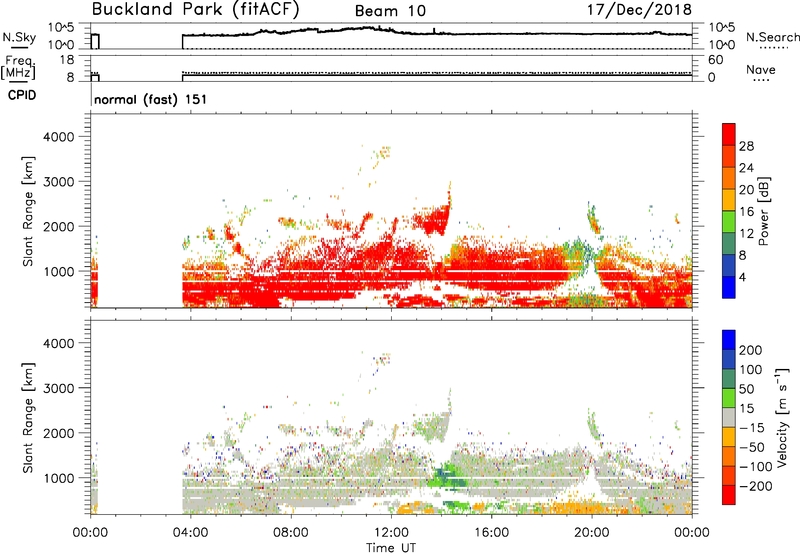
Task: Click the 12:00 time tick label
Action: click(391, 533)
